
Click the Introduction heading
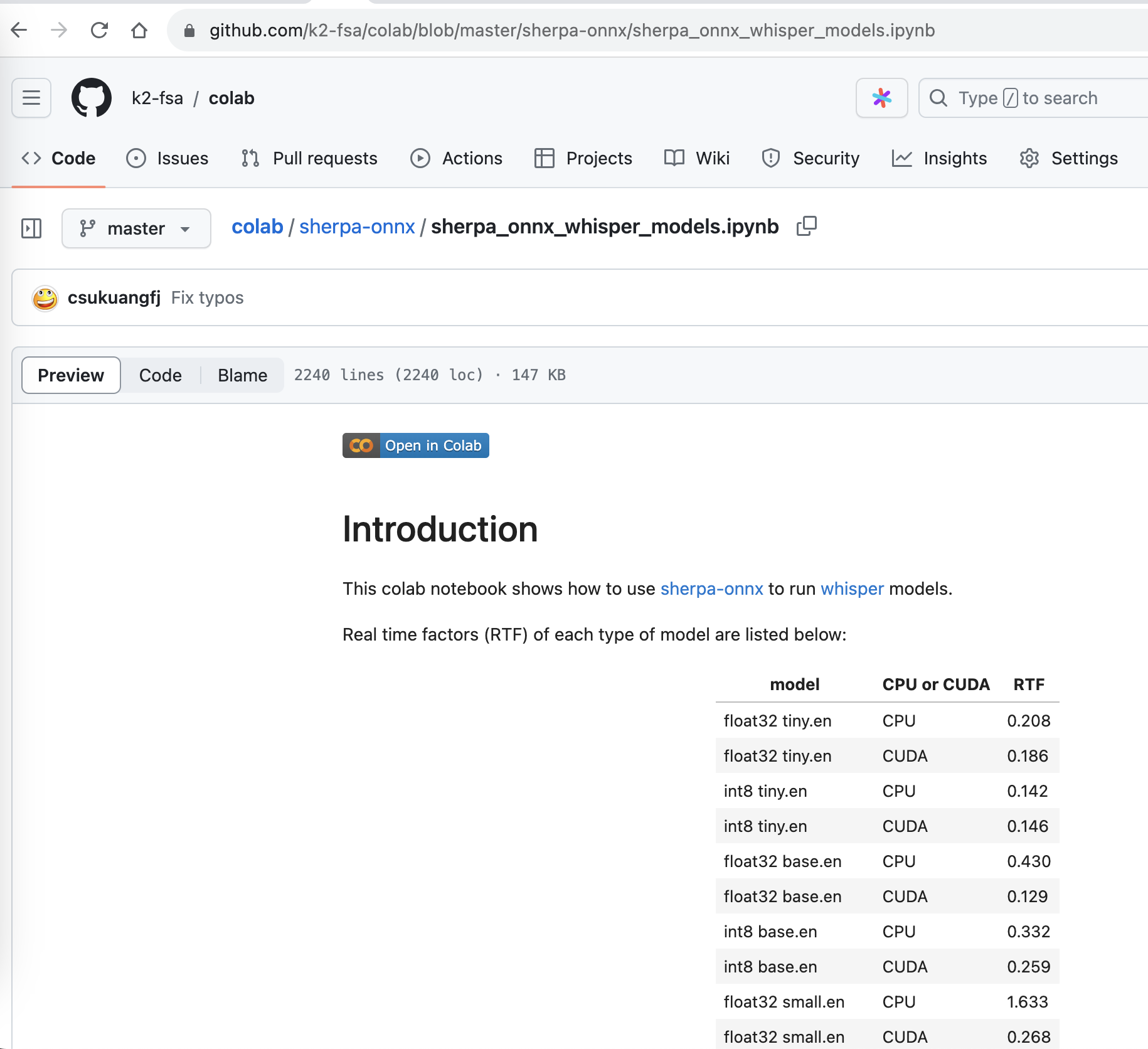point(440,529)
